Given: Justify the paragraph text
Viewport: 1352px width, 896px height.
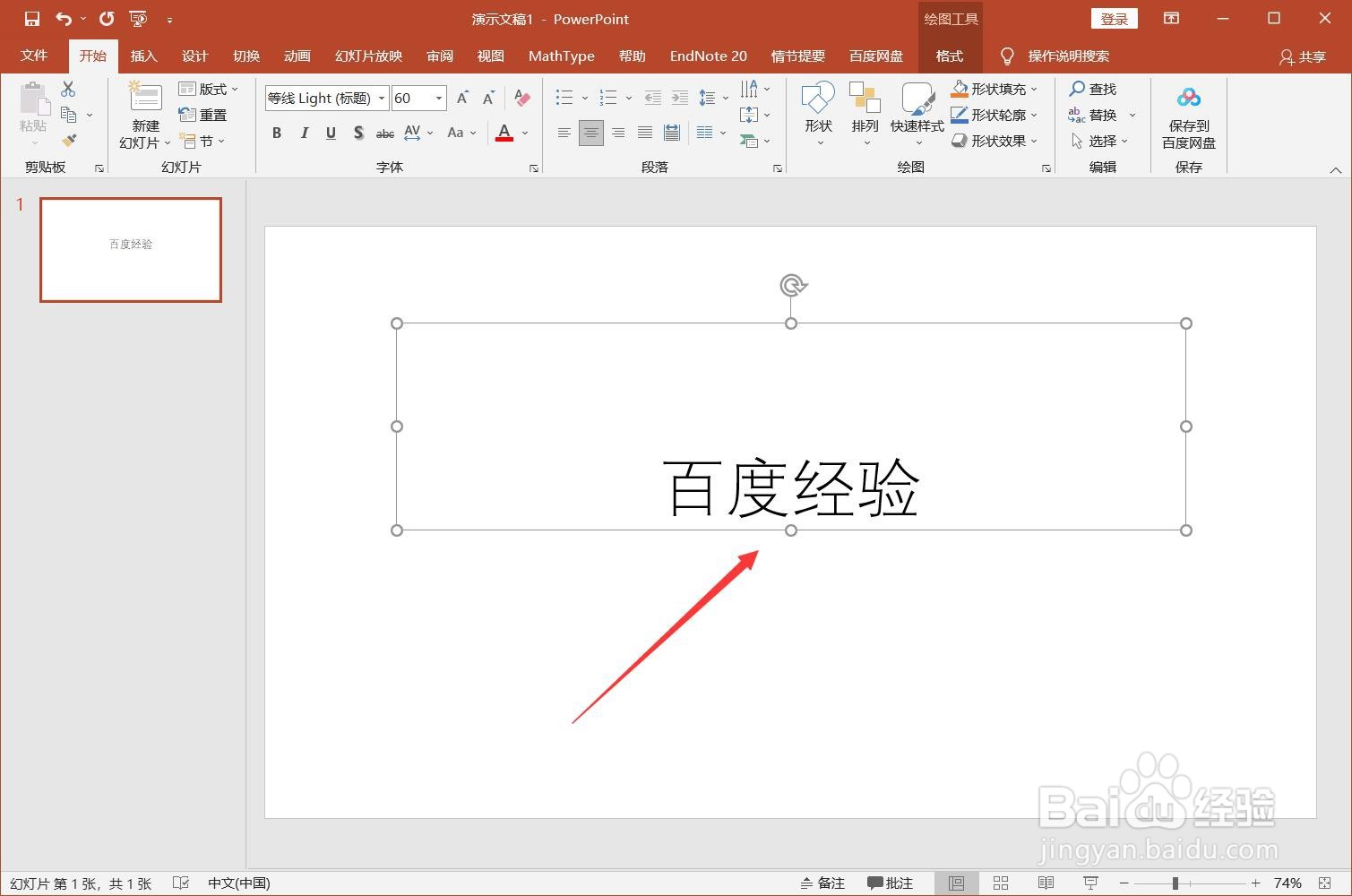Looking at the screenshot, I should tap(645, 133).
